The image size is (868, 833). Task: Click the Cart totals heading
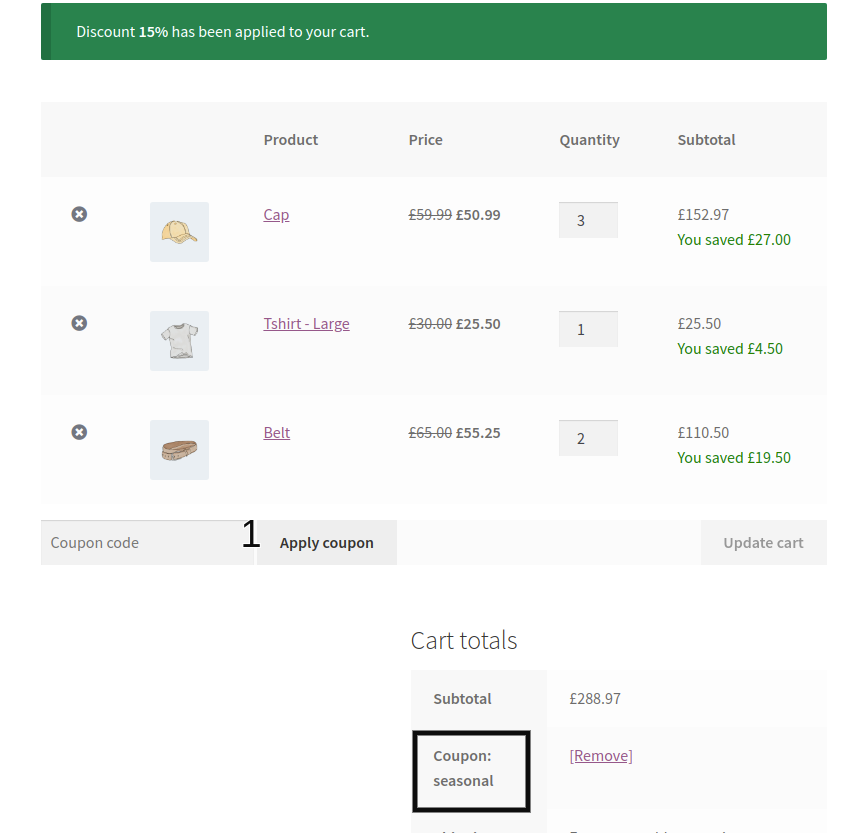click(x=464, y=640)
